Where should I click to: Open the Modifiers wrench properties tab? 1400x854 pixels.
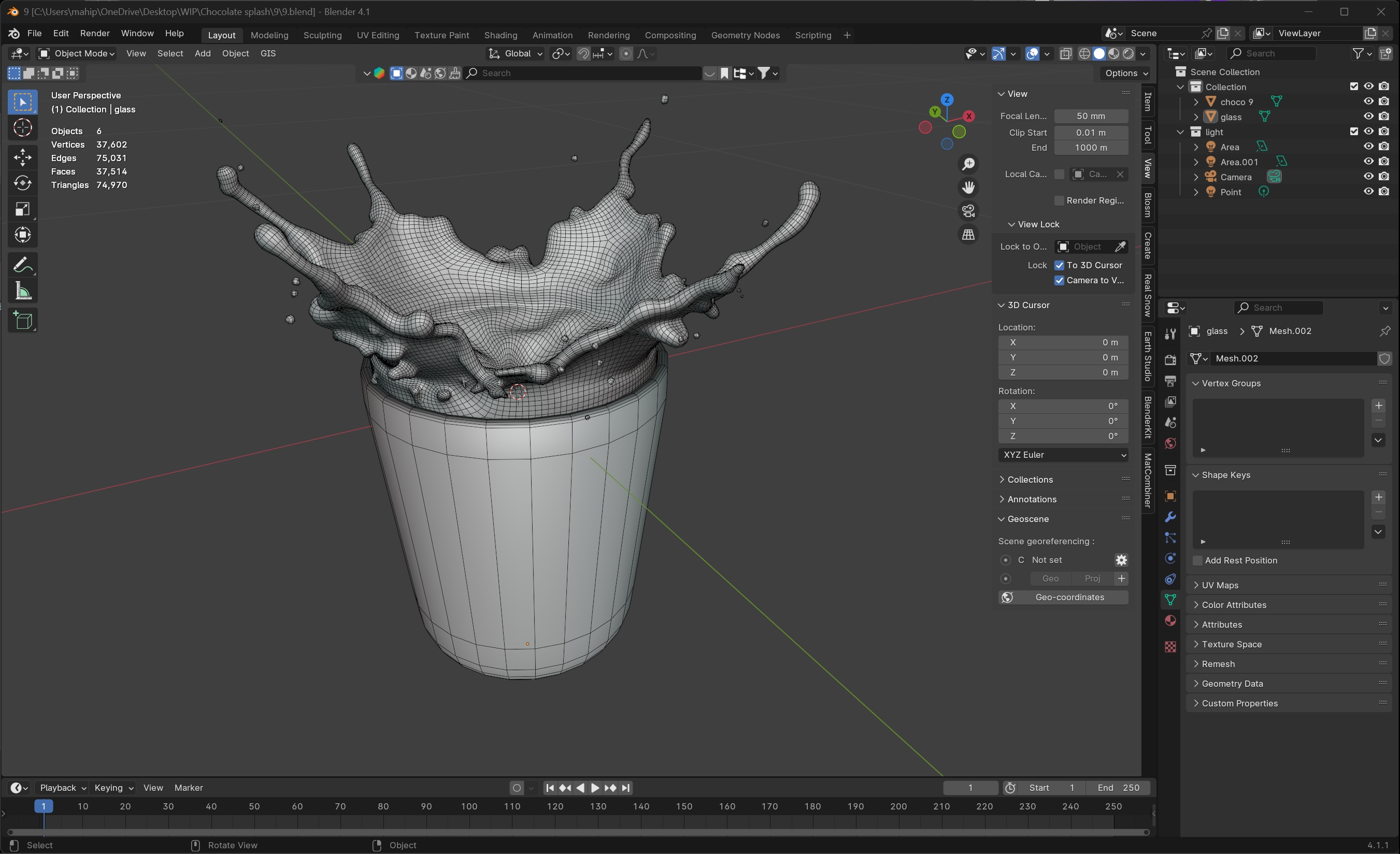(x=1170, y=517)
